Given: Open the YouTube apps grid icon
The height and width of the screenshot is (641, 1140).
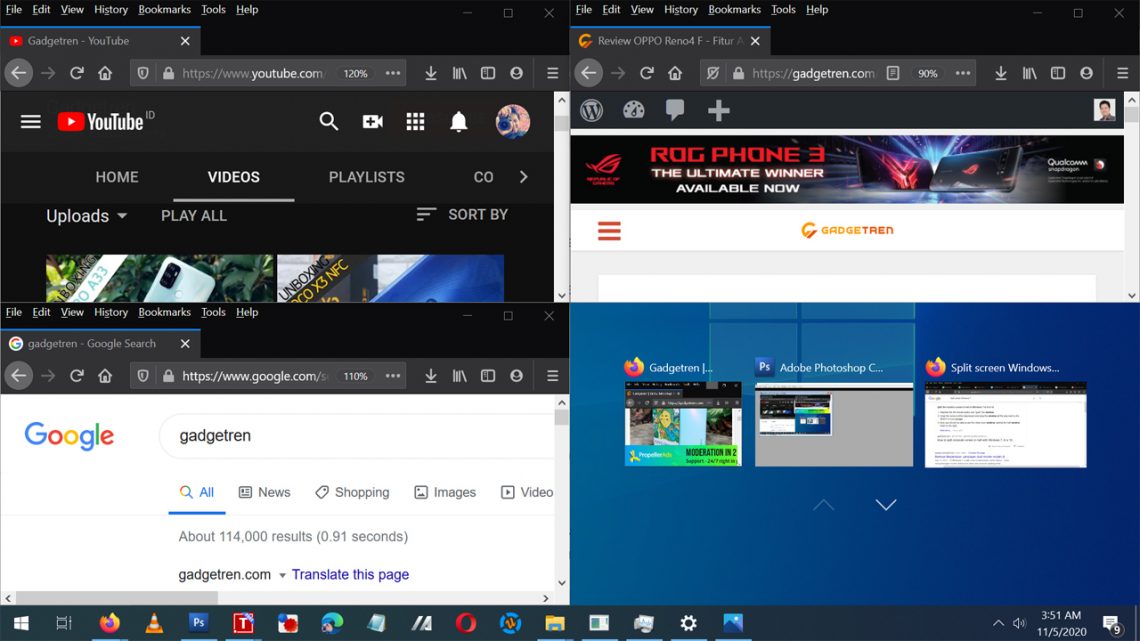Looking at the screenshot, I should coord(415,121).
